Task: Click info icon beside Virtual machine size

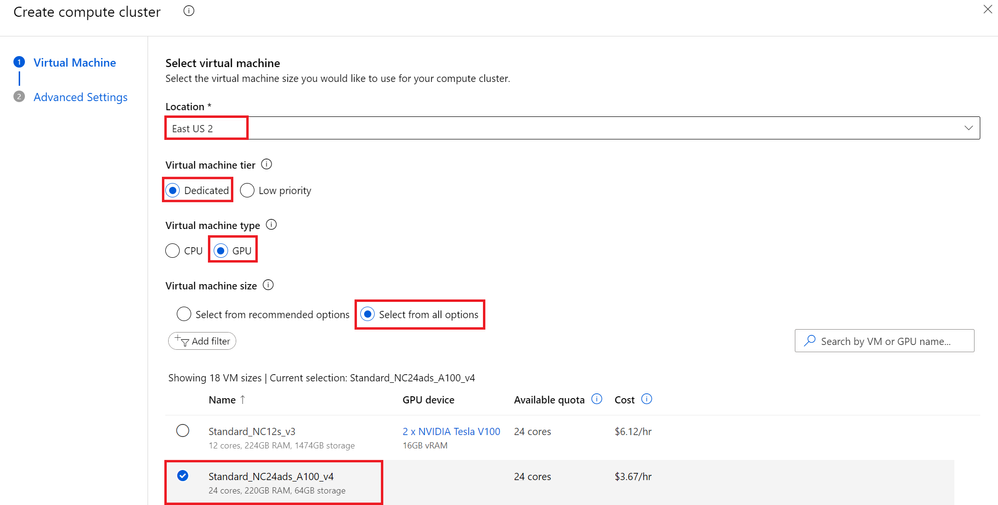Action: pos(268,285)
